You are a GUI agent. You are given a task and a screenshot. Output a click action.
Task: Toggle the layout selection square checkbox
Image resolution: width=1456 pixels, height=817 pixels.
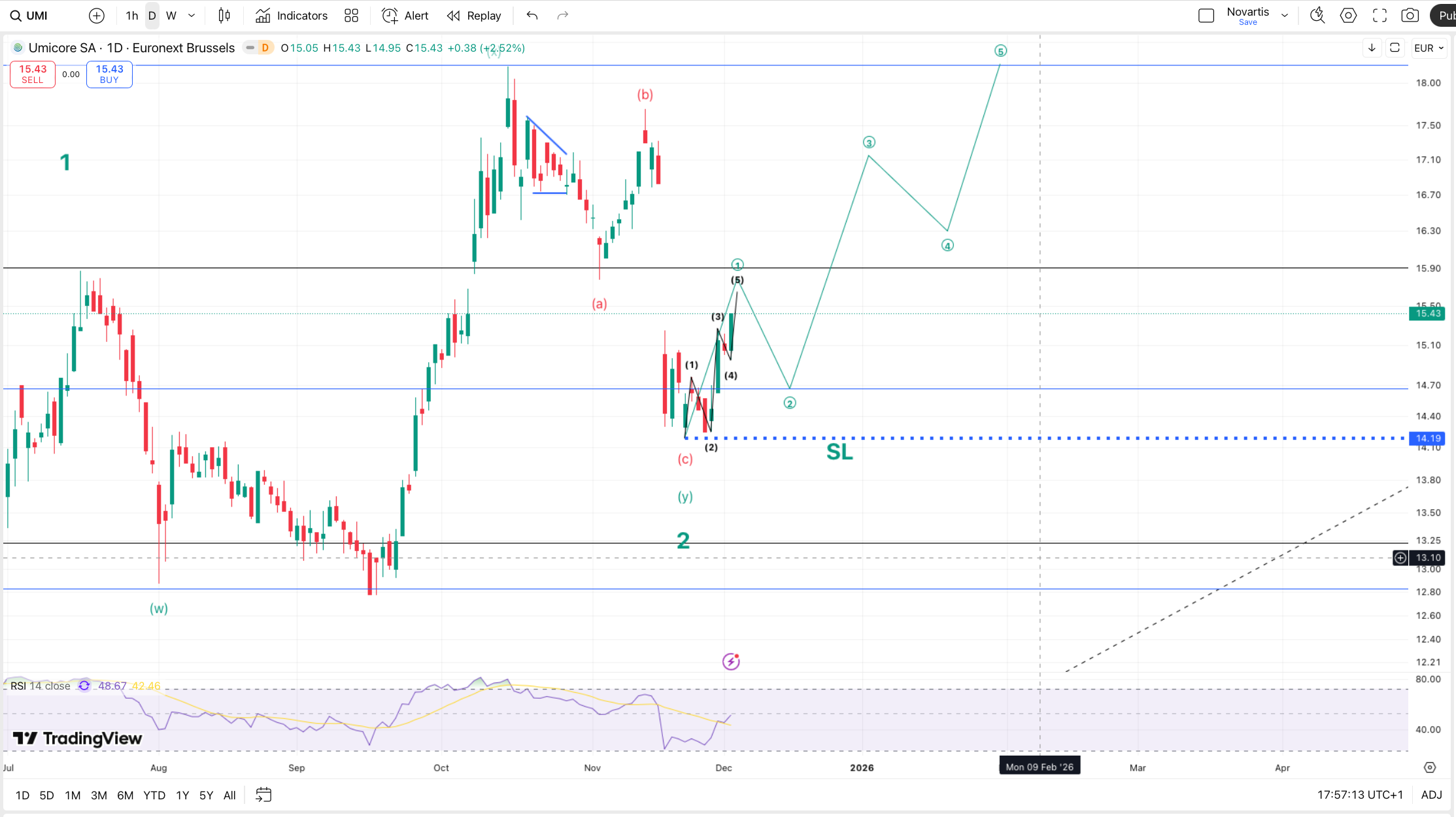click(x=1206, y=16)
